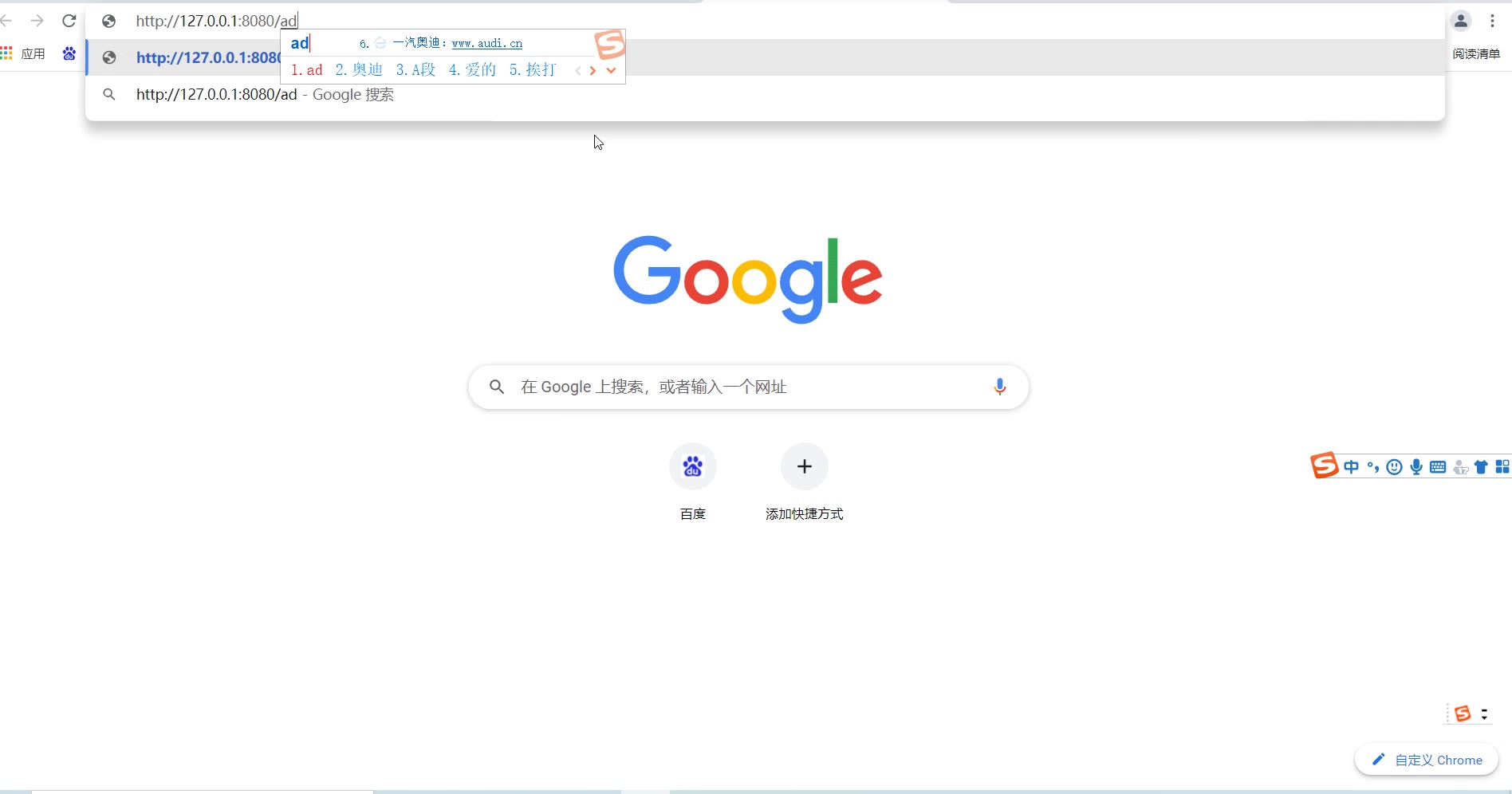Image resolution: width=1512 pixels, height=794 pixels.
Task: Open the reading list (阅读清单)
Action: tap(1476, 53)
